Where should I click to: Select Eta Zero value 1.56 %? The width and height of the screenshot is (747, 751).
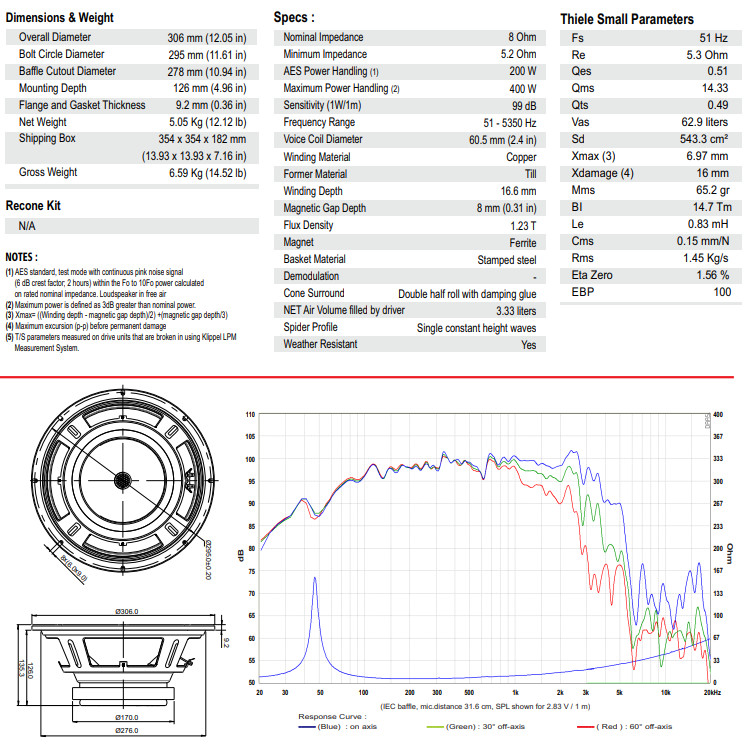(x=713, y=275)
